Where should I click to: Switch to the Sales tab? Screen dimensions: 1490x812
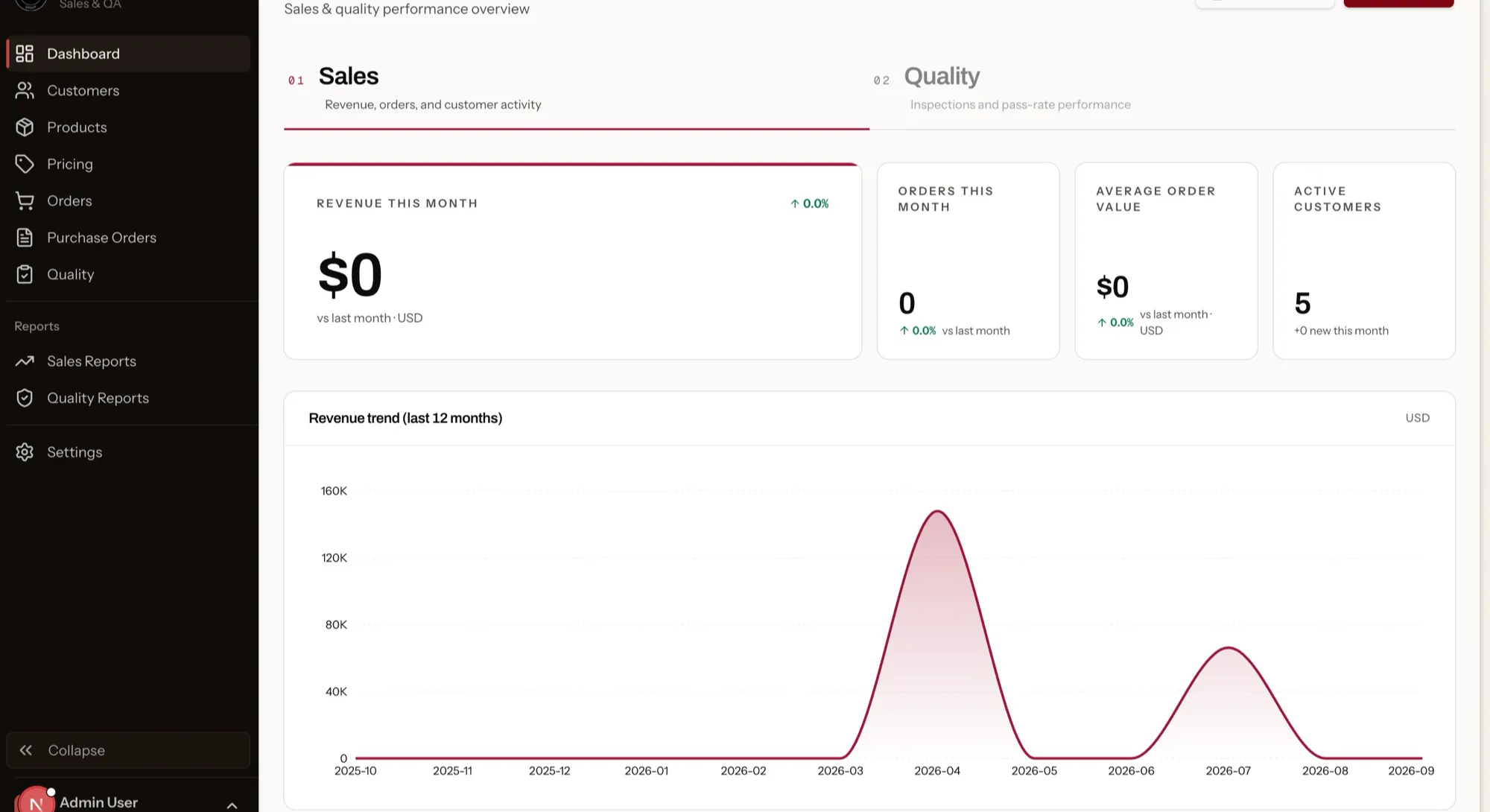pos(576,89)
